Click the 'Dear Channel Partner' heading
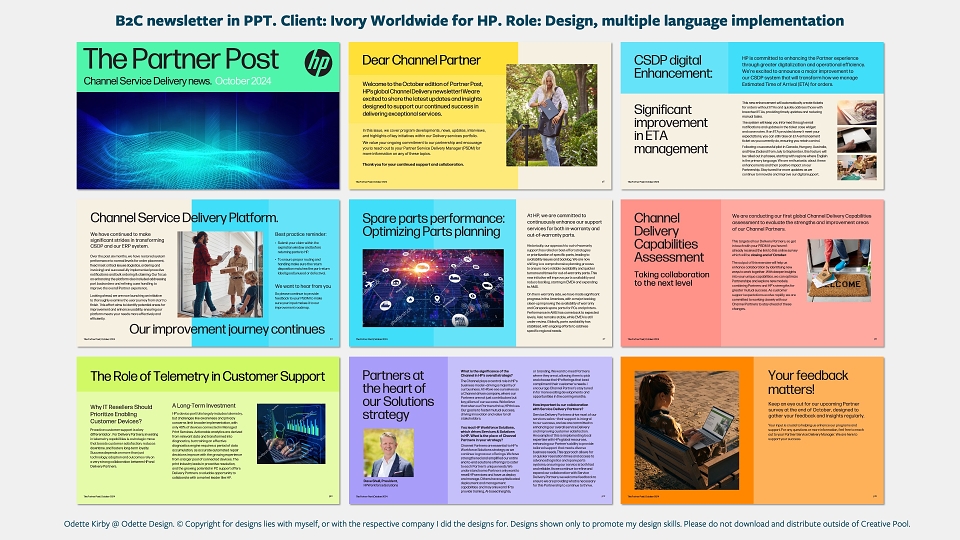This screenshot has height=540, width=960. click(421, 60)
